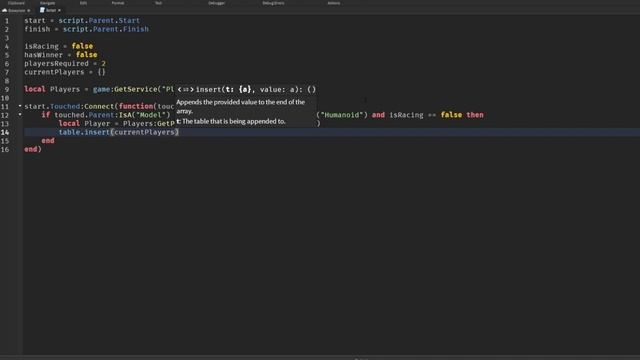The height and width of the screenshot is (360, 640).
Task: Click the "Humanoid" string on line 12
Action: pos(342,115)
